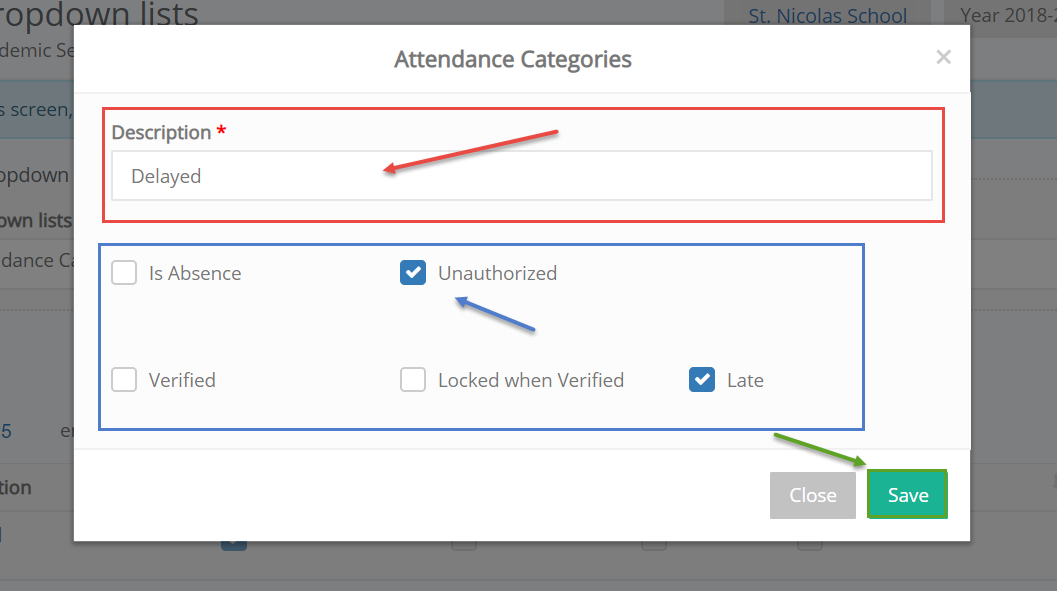Enable the Is Absence checkbox
1057x591 pixels.
click(124, 273)
